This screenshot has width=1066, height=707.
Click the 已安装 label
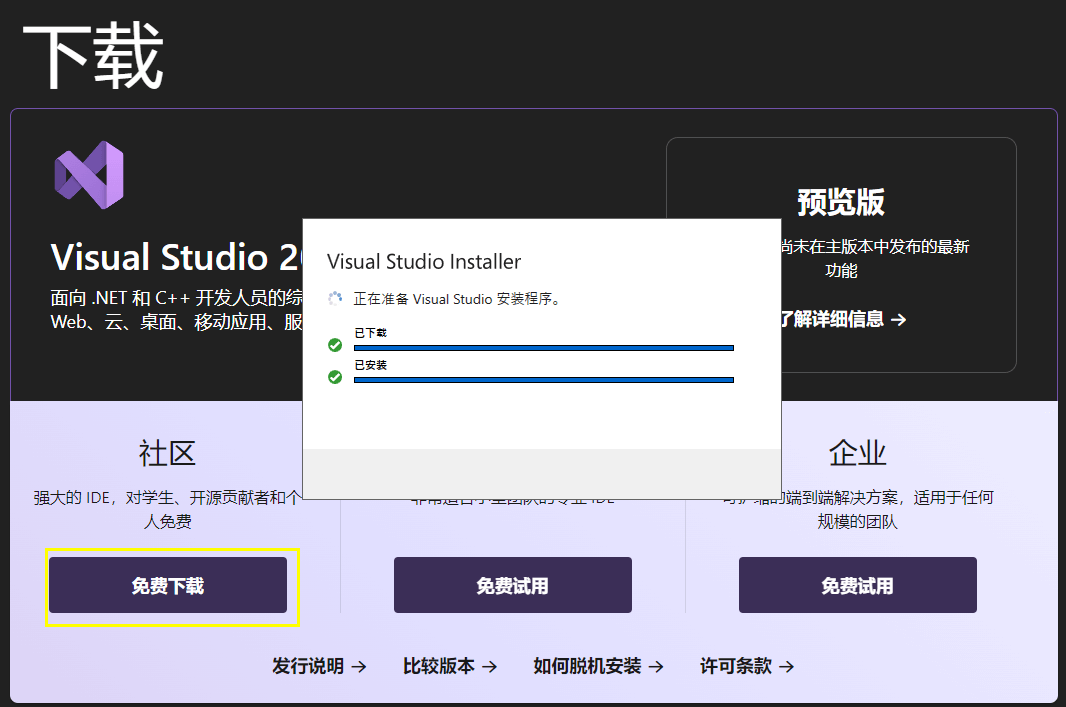[371, 365]
